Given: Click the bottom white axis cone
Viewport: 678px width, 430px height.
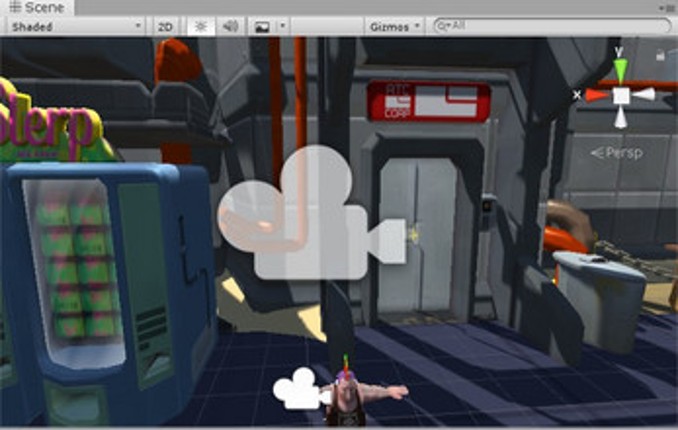Looking at the screenshot, I should (620, 117).
